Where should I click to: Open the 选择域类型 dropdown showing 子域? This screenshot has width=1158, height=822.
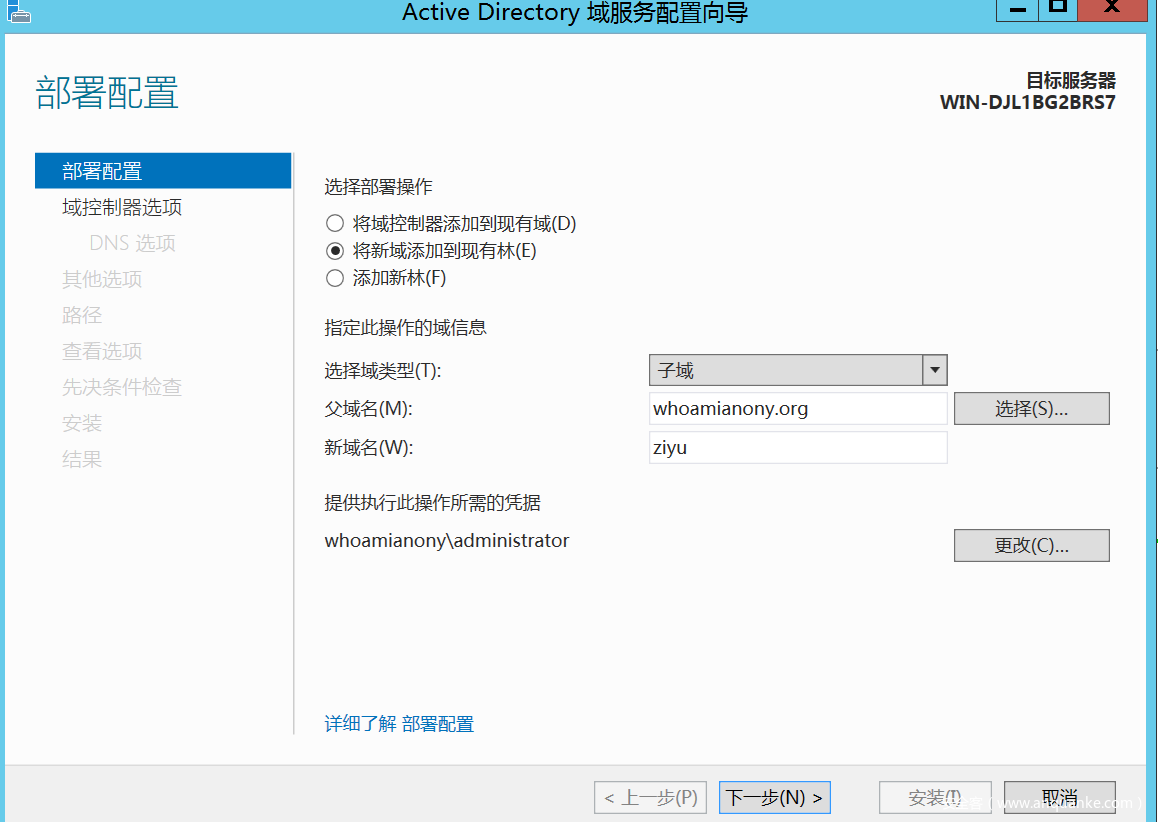pos(798,370)
